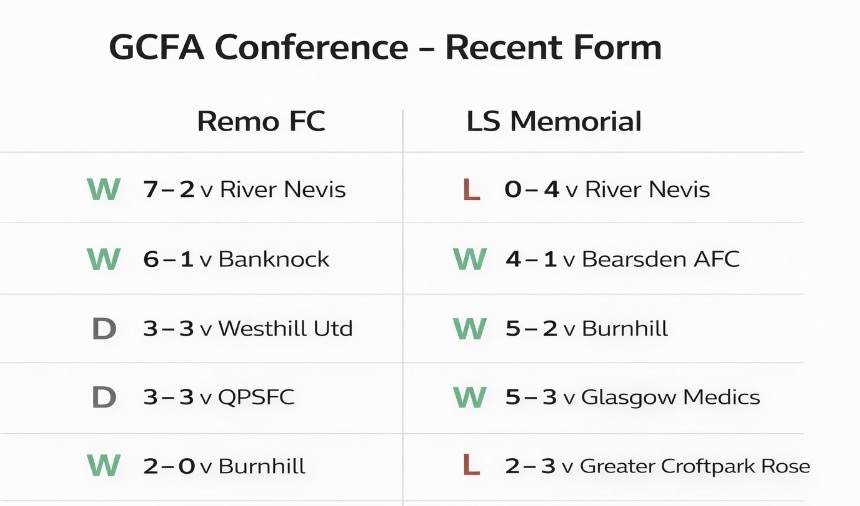Image resolution: width=860 pixels, height=506 pixels.
Task: Click the red L beside 0-4 River Nevis
Action: coord(471,189)
